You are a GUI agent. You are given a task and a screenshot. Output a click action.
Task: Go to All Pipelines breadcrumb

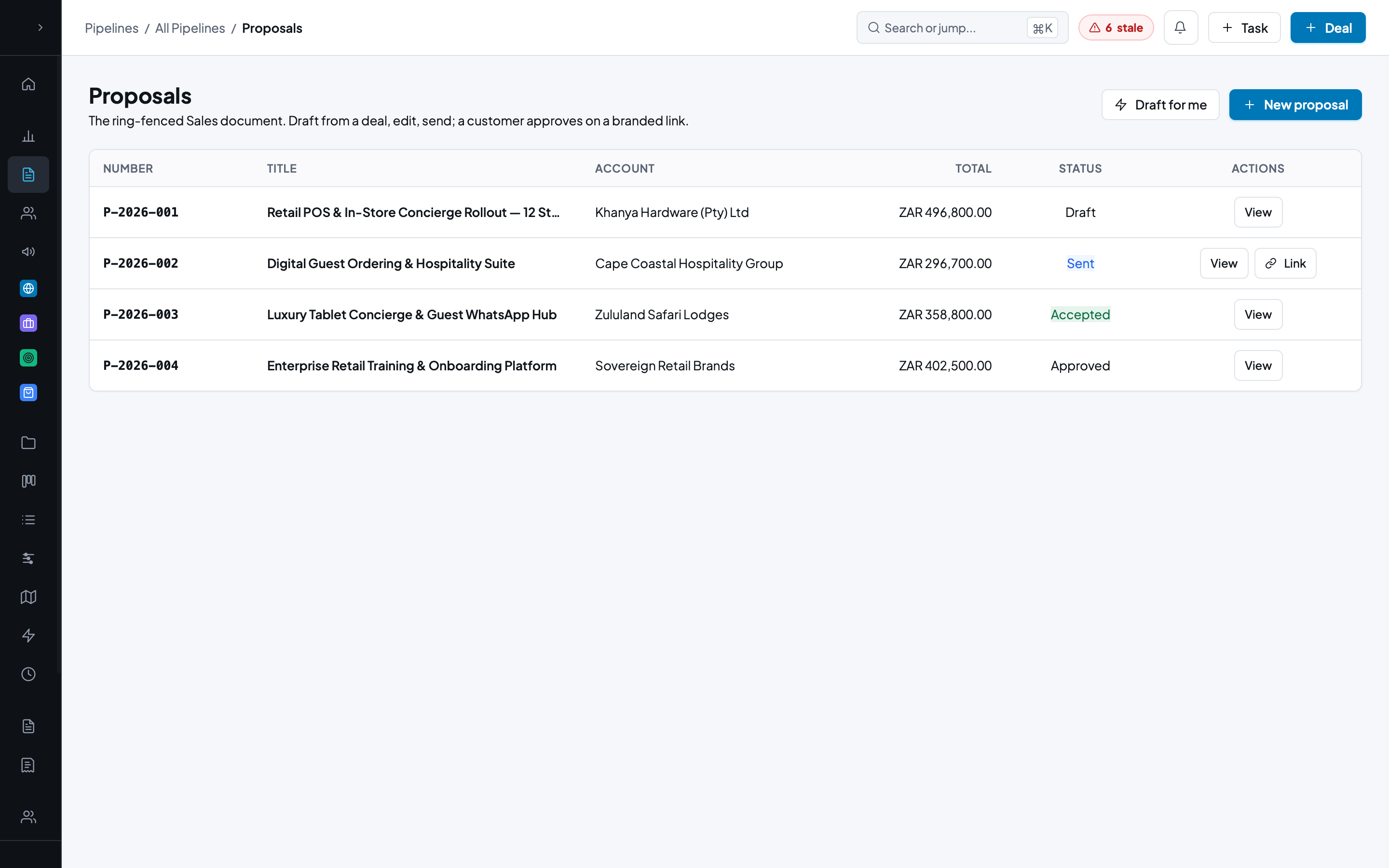click(x=190, y=27)
